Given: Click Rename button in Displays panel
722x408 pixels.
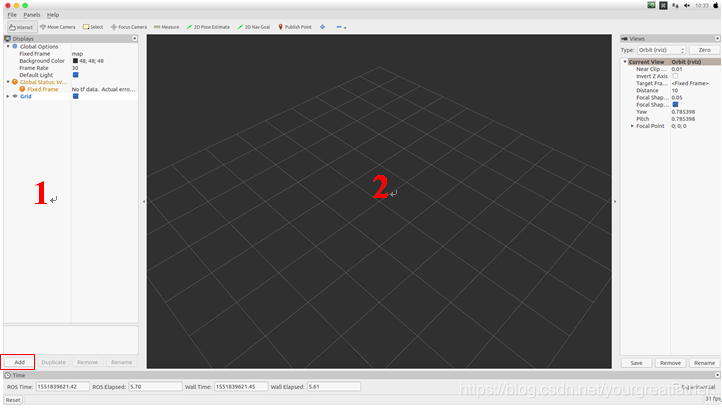Looking at the screenshot, I should (x=122, y=362).
